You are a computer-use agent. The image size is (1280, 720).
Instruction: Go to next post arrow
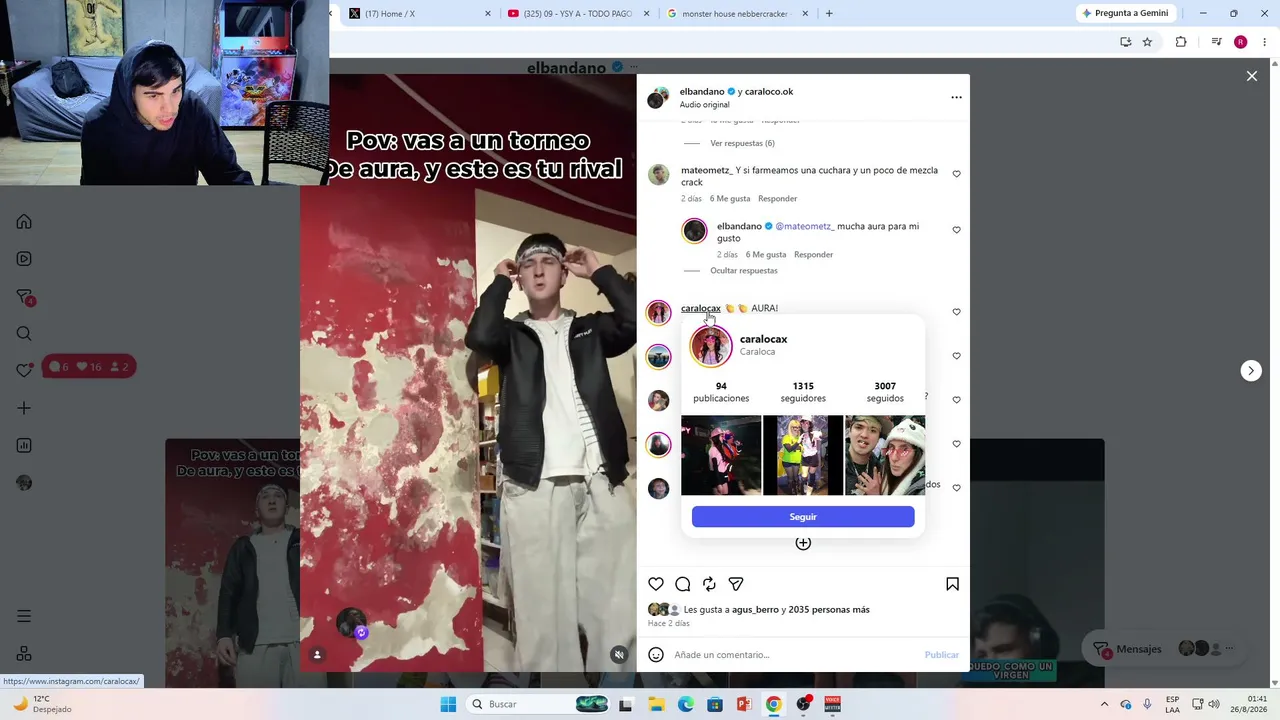click(x=1250, y=371)
